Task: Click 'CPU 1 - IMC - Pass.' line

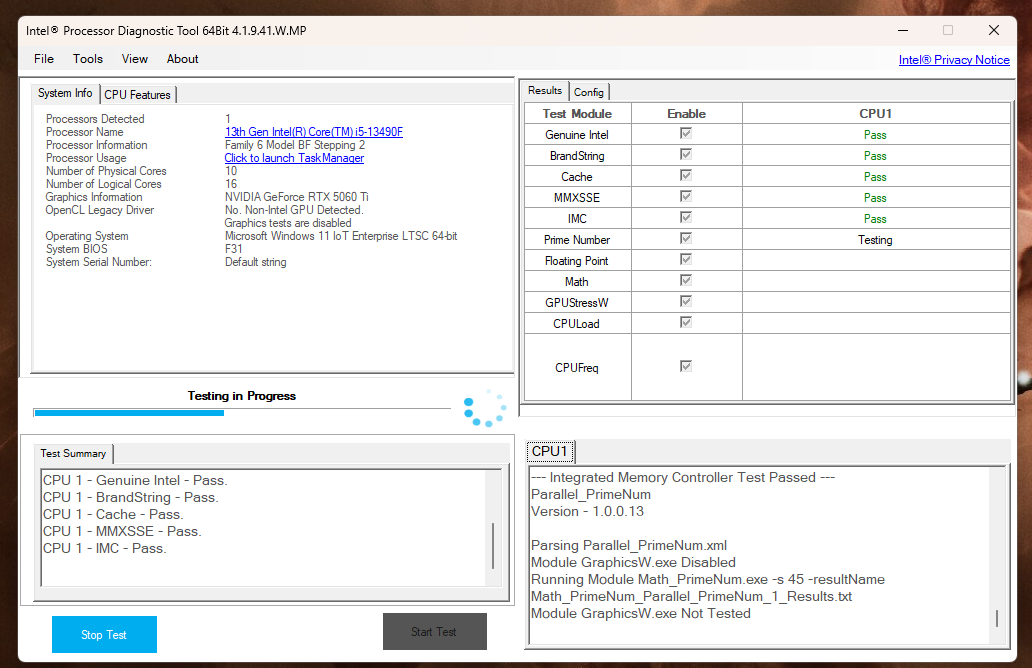Action: point(105,549)
